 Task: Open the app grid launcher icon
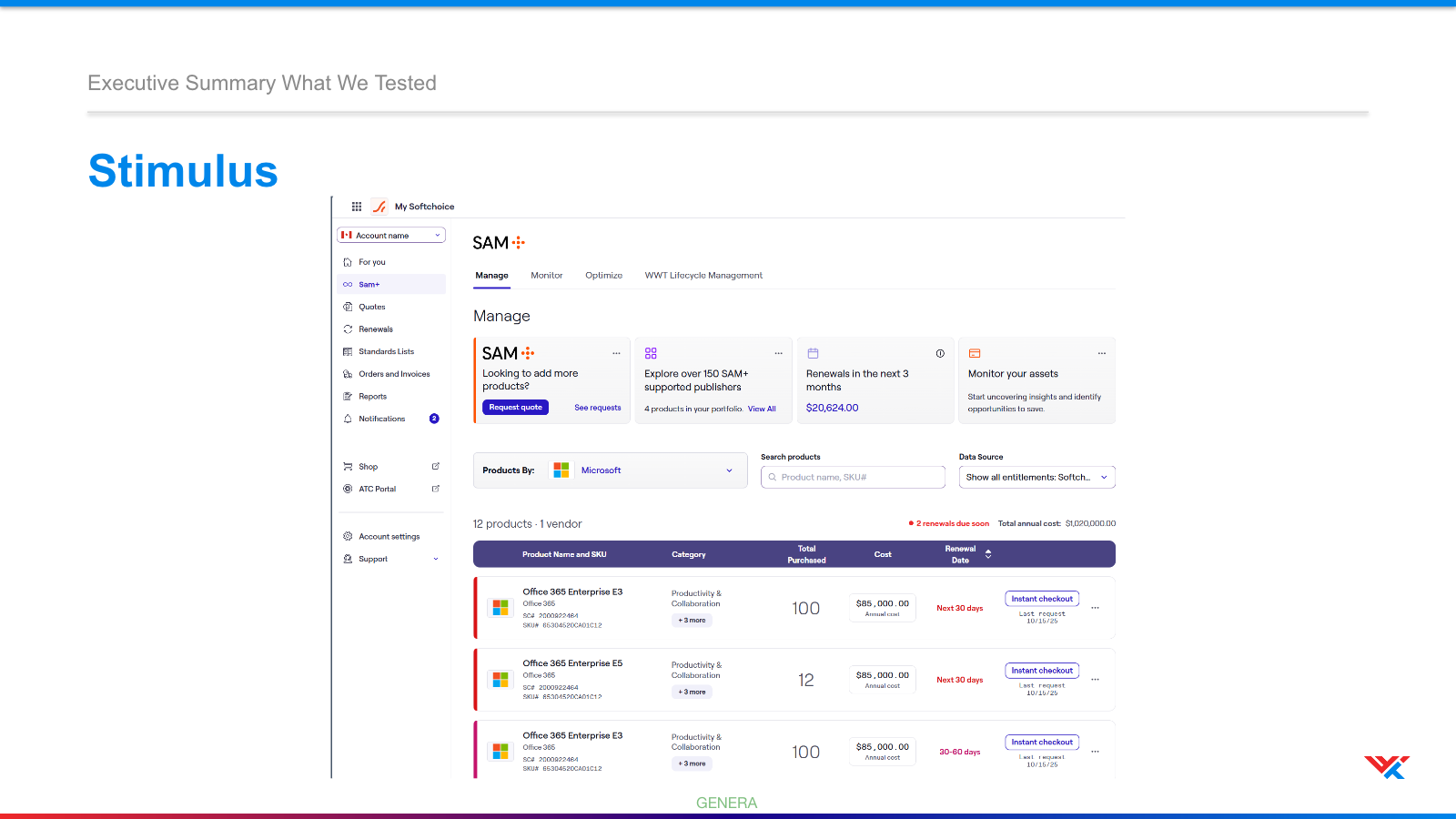click(x=357, y=207)
